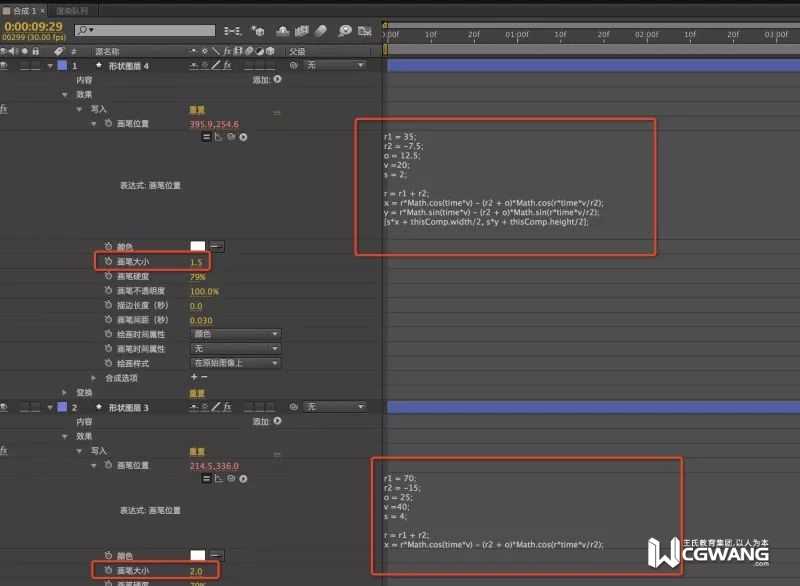Open the parent dropdown of 形状图层 4
Image resolution: width=800 pixels, height=586 pixels.
(x=335, y=65)
